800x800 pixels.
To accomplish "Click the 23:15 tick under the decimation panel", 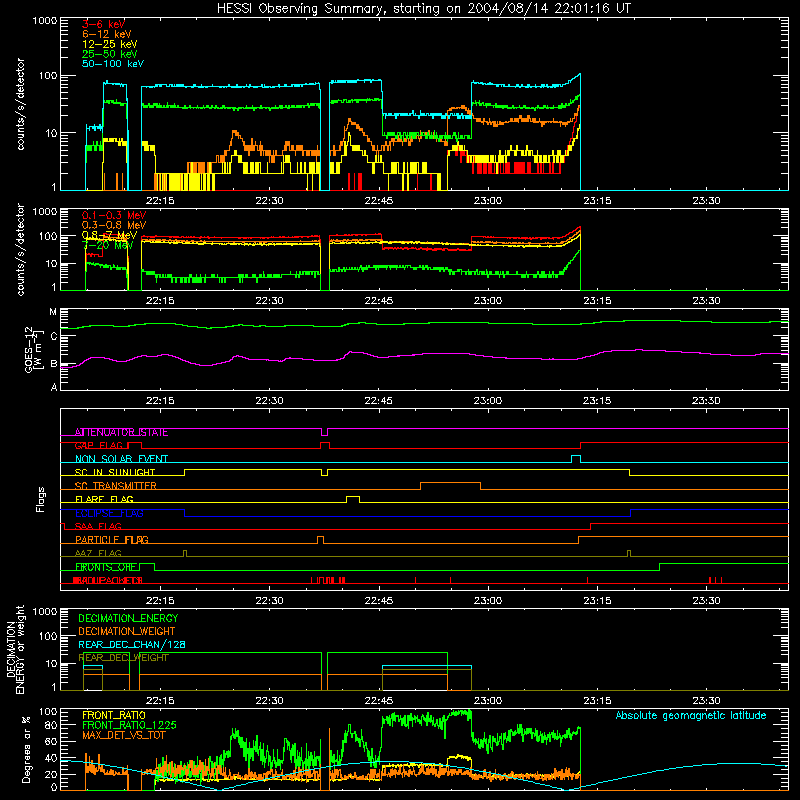I will click(x=597, y=701).
